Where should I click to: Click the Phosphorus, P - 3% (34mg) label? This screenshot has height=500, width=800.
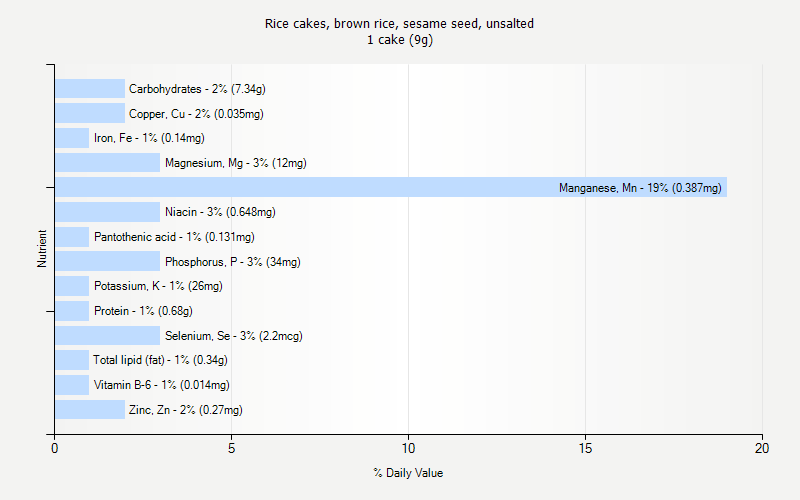pyautogui.click(x=233, y=262)
